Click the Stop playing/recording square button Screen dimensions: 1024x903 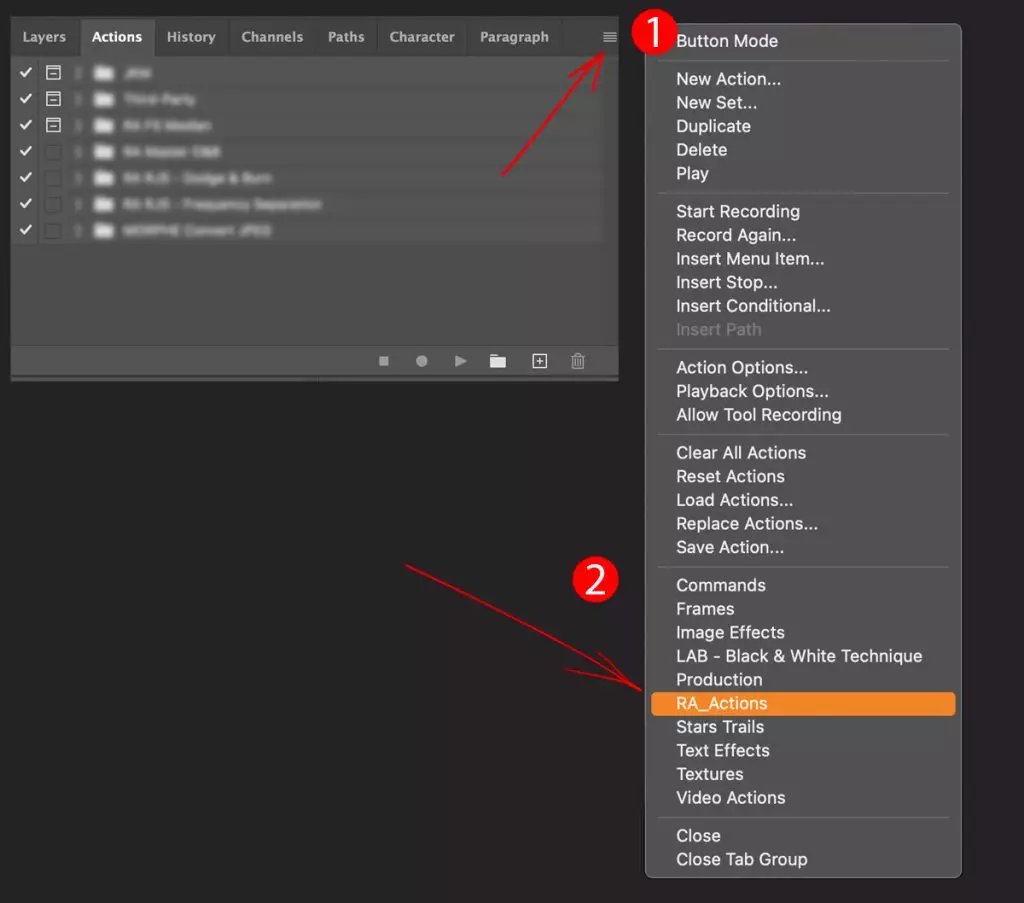[x=384, y=361]
